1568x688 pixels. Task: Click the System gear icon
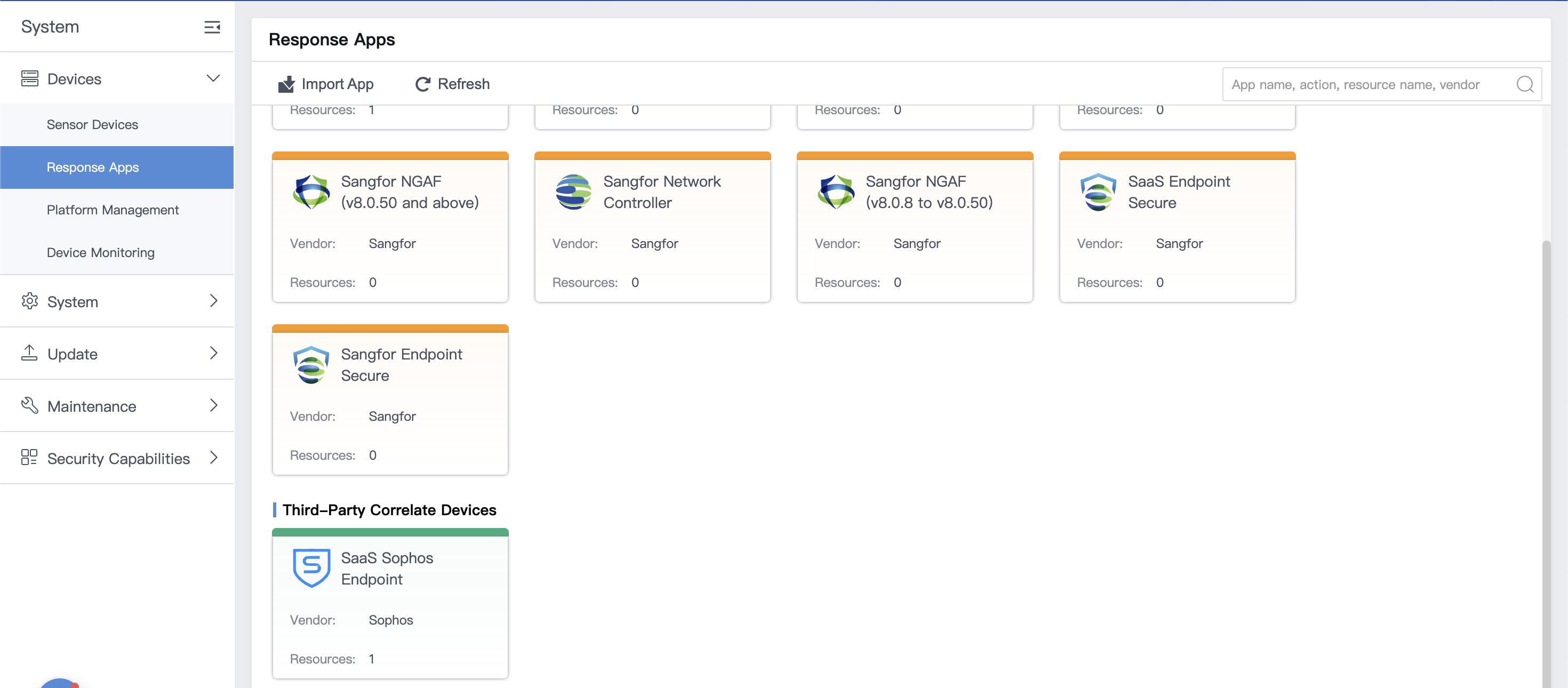coord(29,301)
